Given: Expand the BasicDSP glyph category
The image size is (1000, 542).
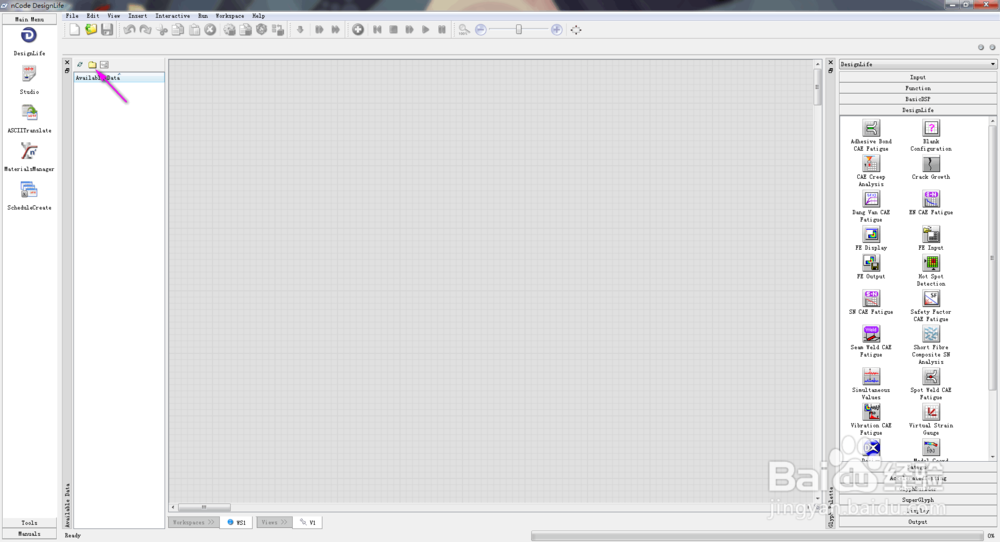Looking at the screenshot, I should pos(917,99).
